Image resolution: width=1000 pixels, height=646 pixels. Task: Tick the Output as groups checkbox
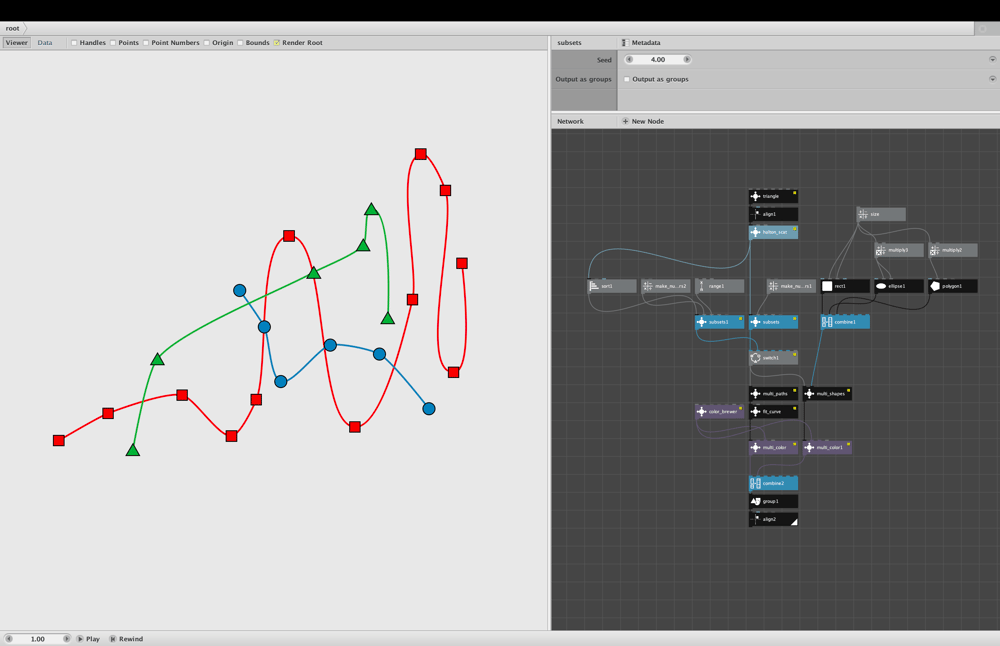pos(627,79)
